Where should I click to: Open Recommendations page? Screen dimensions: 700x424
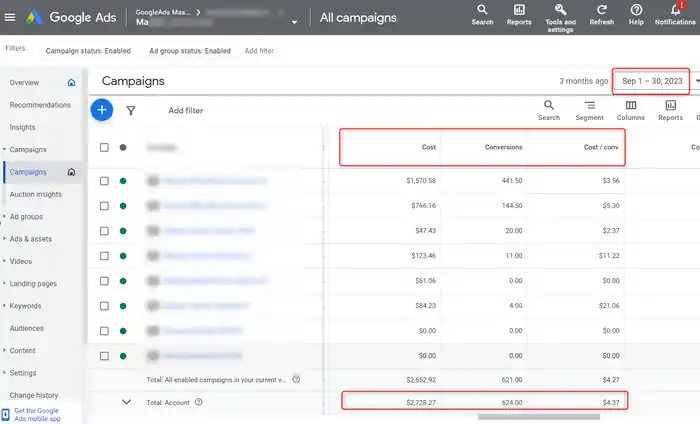(x=40, y=105)
